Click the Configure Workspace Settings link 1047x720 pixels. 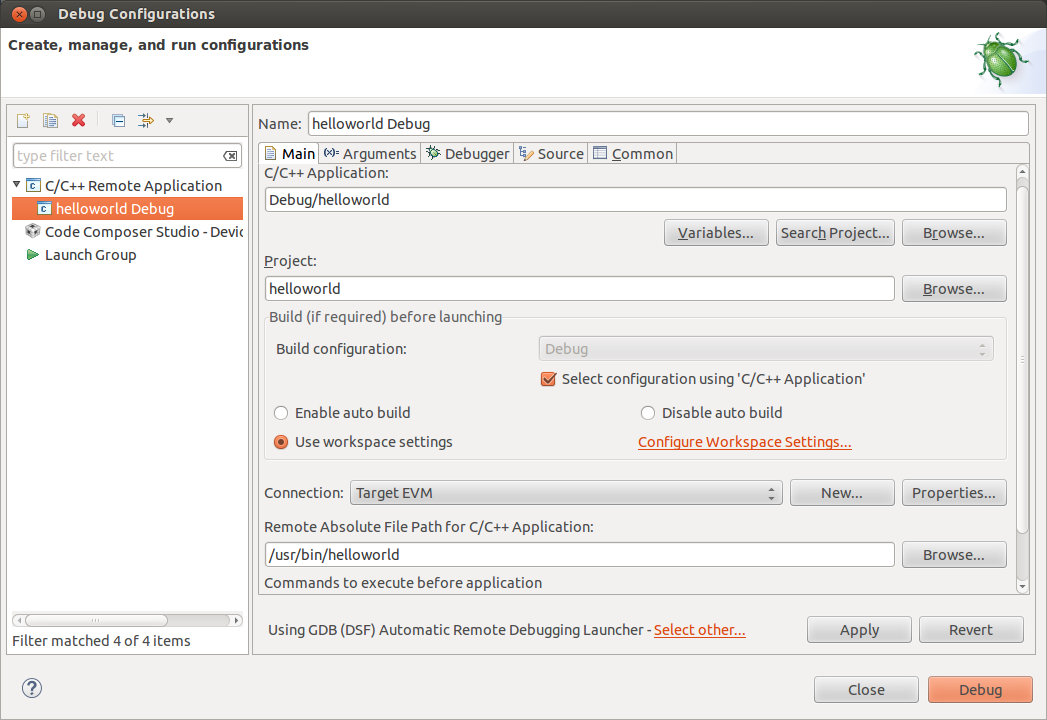[744, 441]
